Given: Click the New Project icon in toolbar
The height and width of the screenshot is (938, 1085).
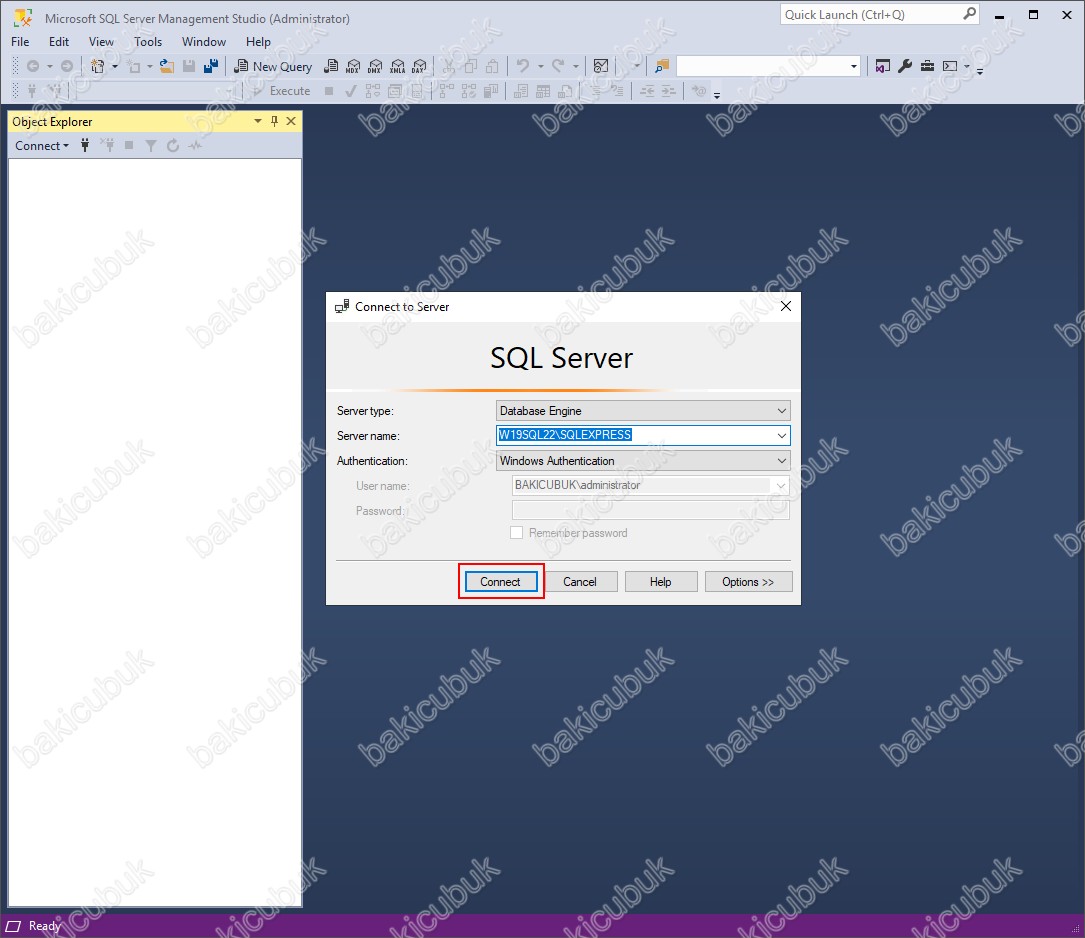Looking at the screenshot, I should point(98,66).
